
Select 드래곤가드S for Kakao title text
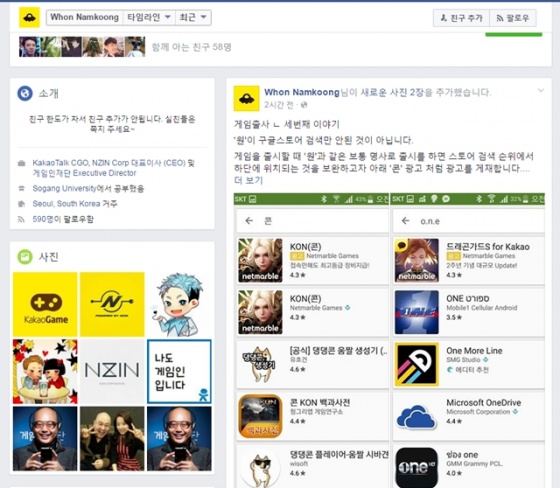pos(488,247)
